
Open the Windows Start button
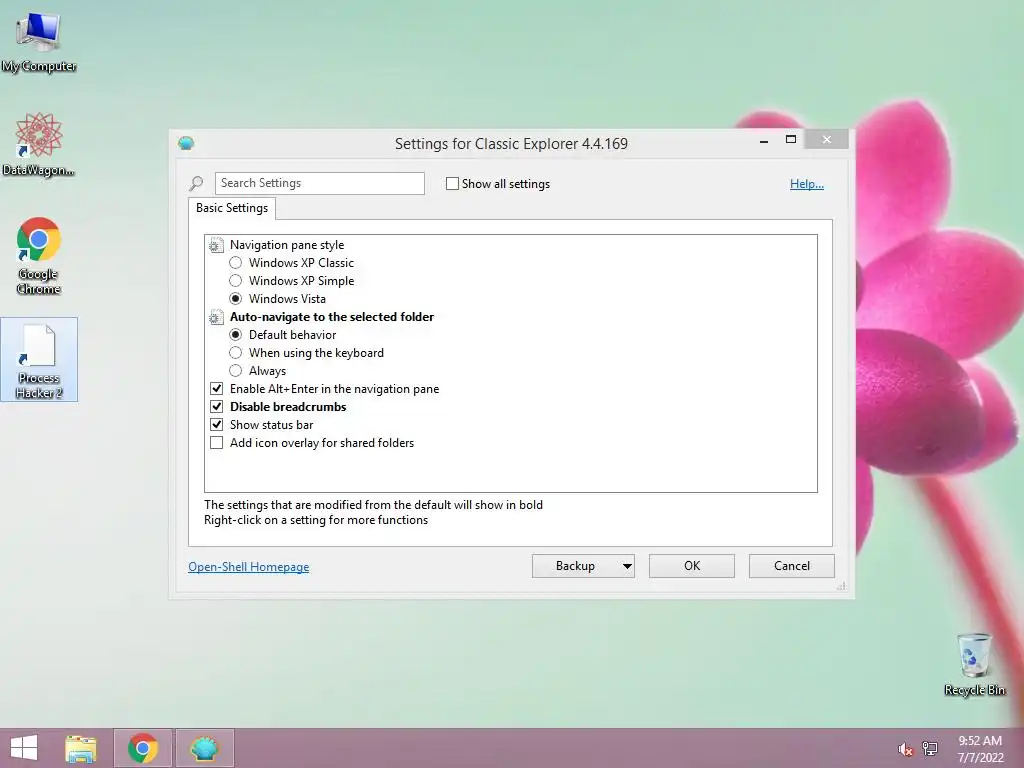24,748
